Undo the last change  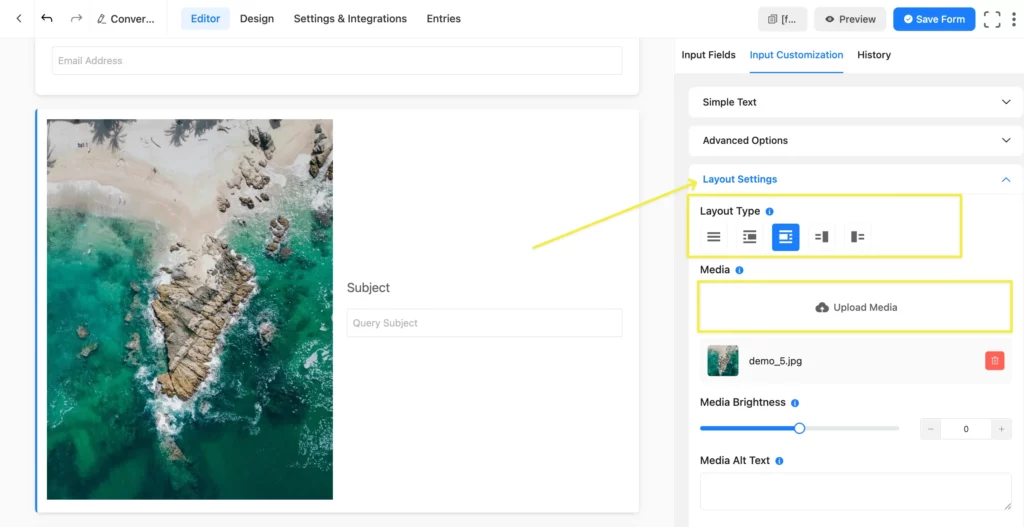46,18
